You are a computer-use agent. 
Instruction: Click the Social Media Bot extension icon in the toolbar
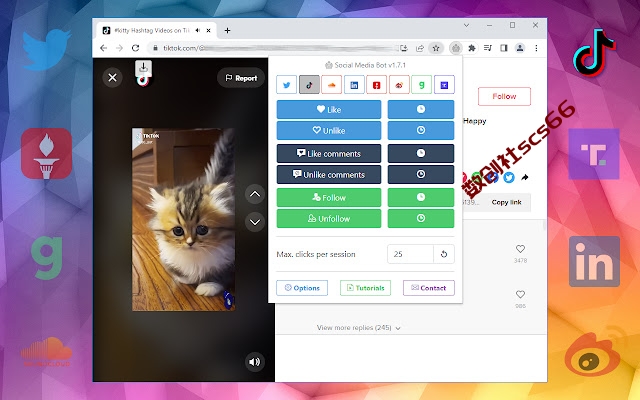click(456, 48)
